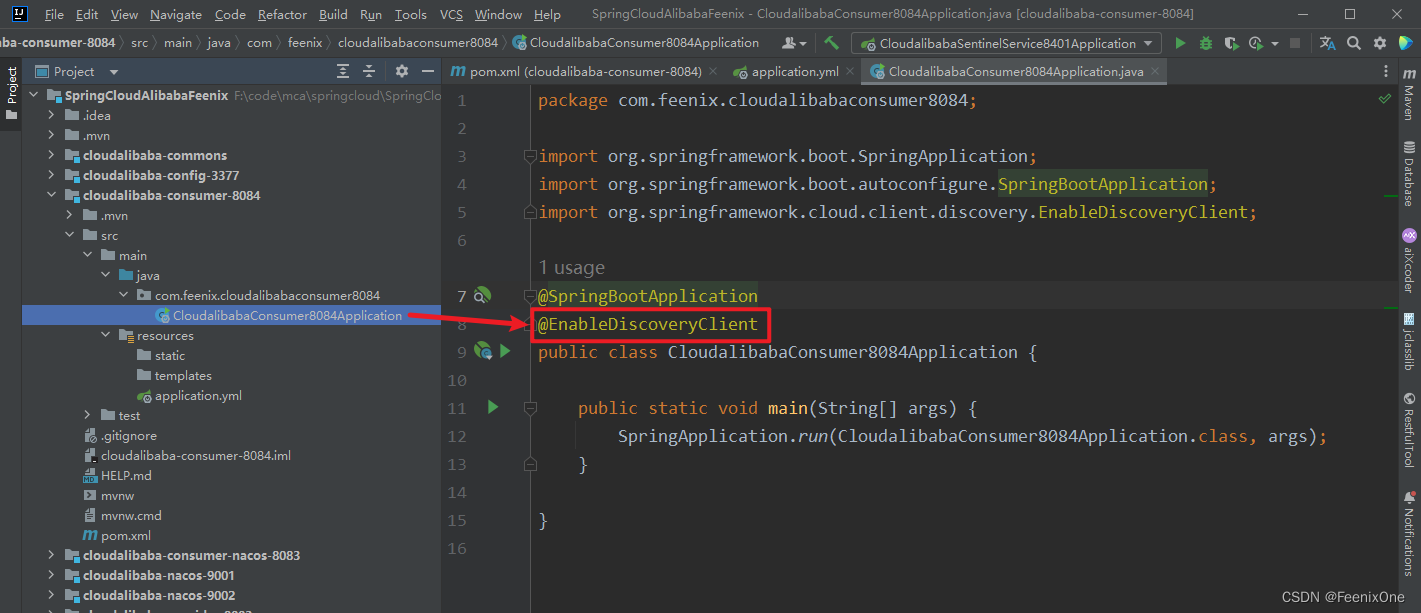Open the RestfulTool side panel
The width and height of the screenshot is (1421, 613).
click(x=1409, y=431)
